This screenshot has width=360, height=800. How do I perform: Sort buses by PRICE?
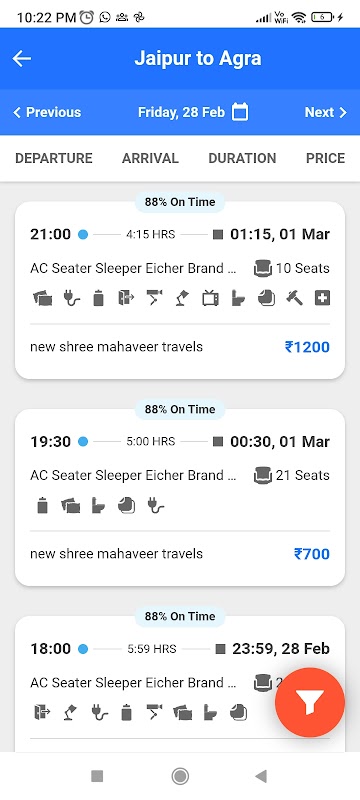[x=325, y=158]
